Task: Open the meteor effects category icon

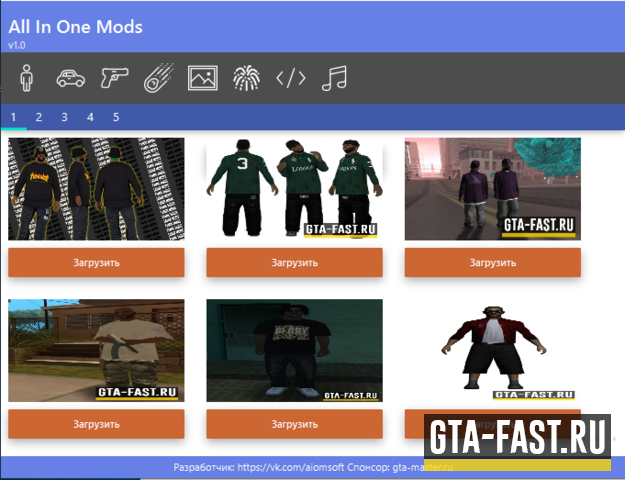Action: click(159, 78)
